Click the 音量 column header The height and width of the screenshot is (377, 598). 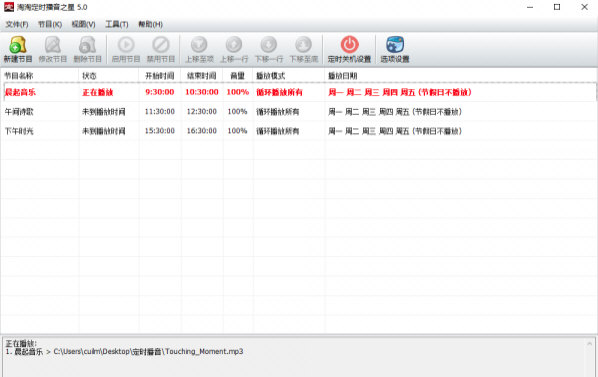coord(238,76)
